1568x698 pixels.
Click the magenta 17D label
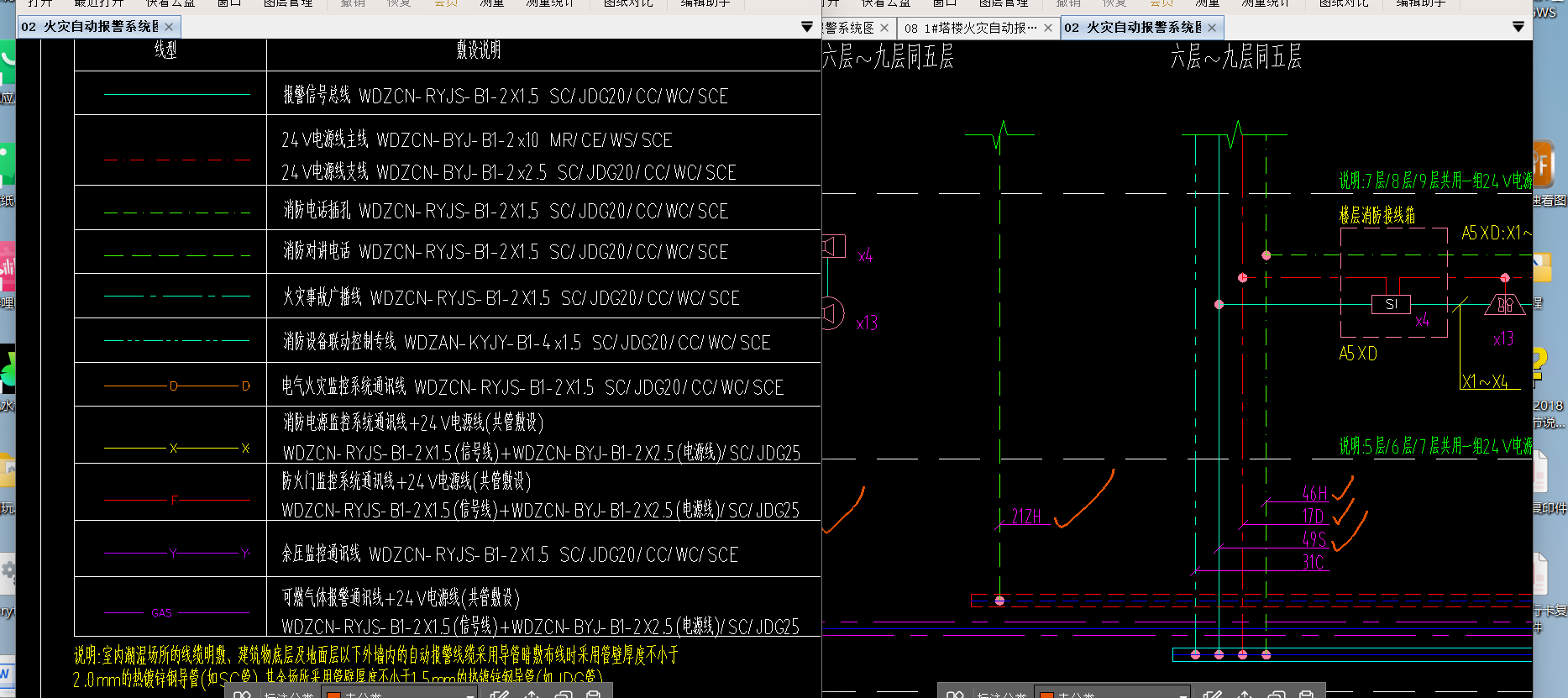tap(1313, 516)
